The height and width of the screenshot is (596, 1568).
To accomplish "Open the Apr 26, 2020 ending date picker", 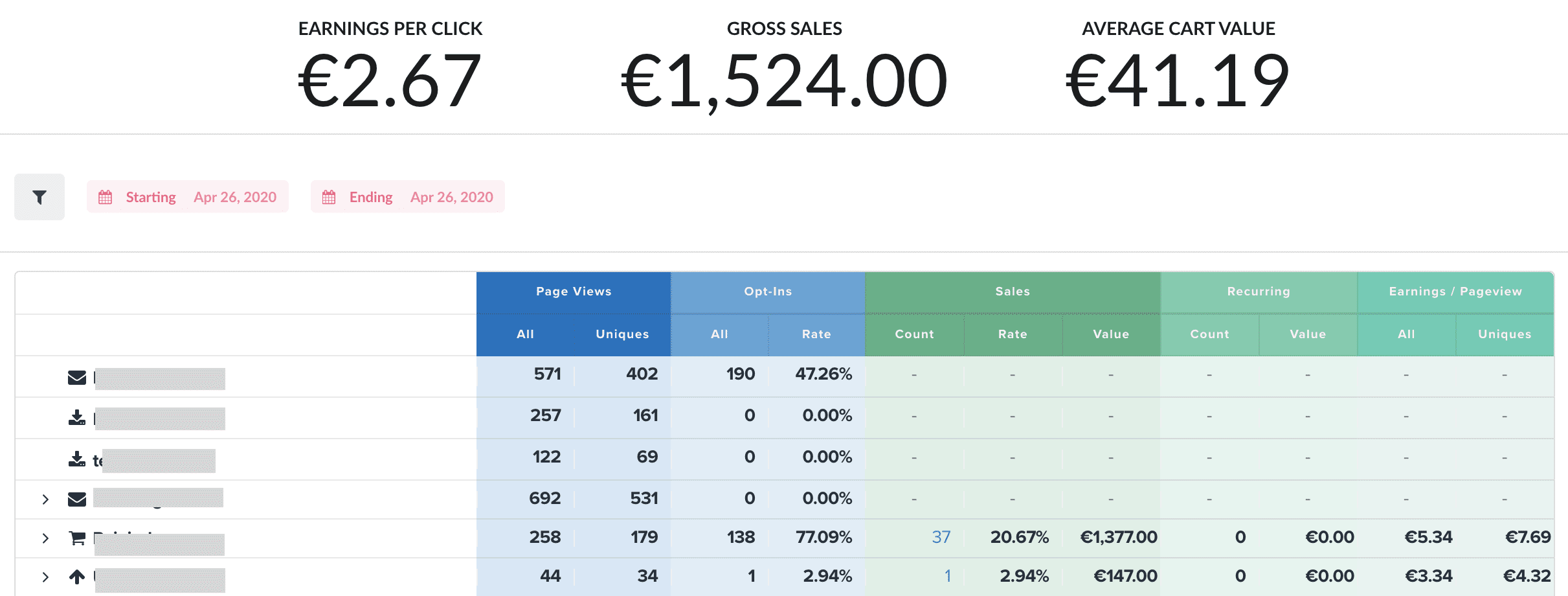I will (451, 197).
